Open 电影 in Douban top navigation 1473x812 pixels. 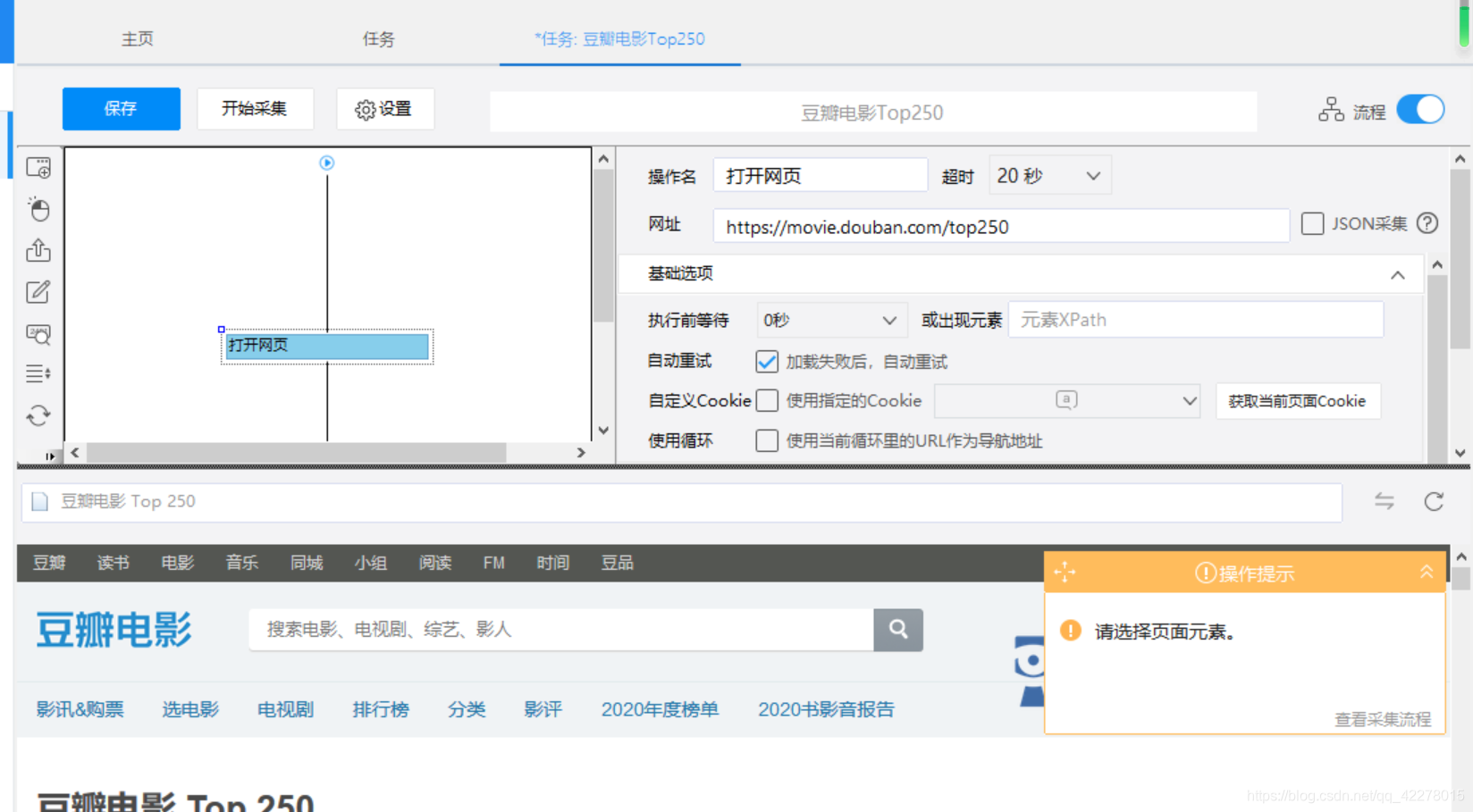[x=178, y=563]
